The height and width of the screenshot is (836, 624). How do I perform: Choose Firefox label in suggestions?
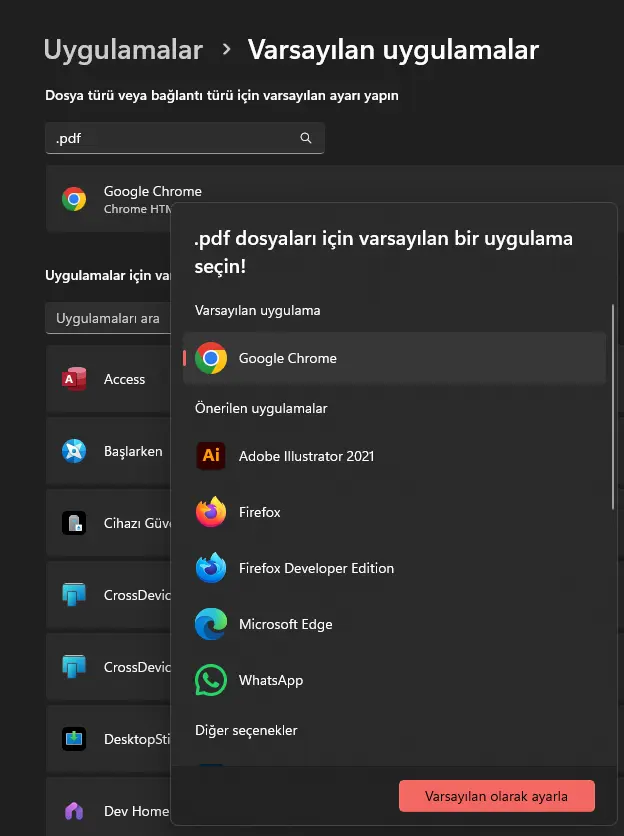pyautogui.click(x=260, y=512)
